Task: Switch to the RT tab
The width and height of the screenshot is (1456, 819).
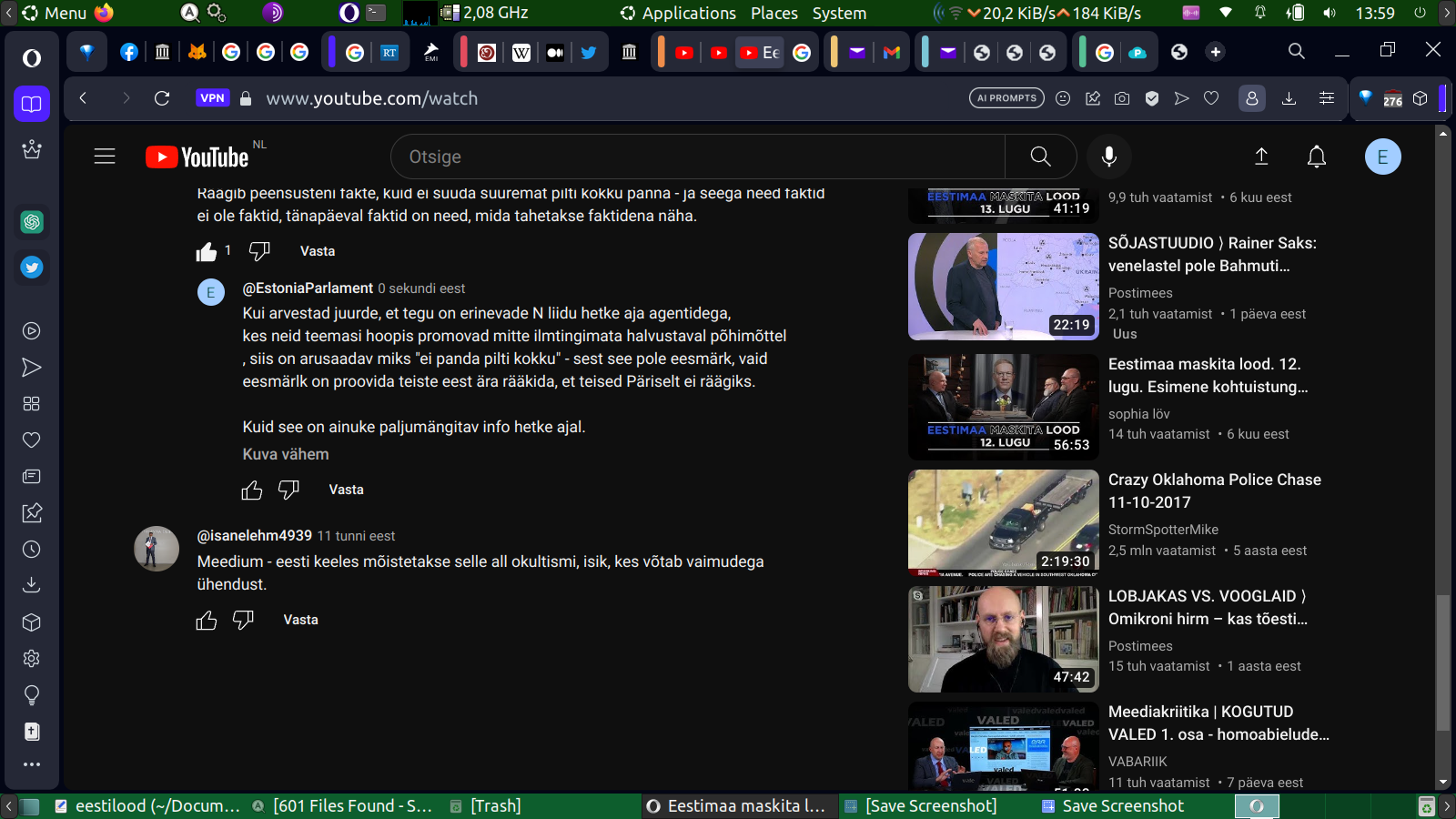Action: (389, 53)
